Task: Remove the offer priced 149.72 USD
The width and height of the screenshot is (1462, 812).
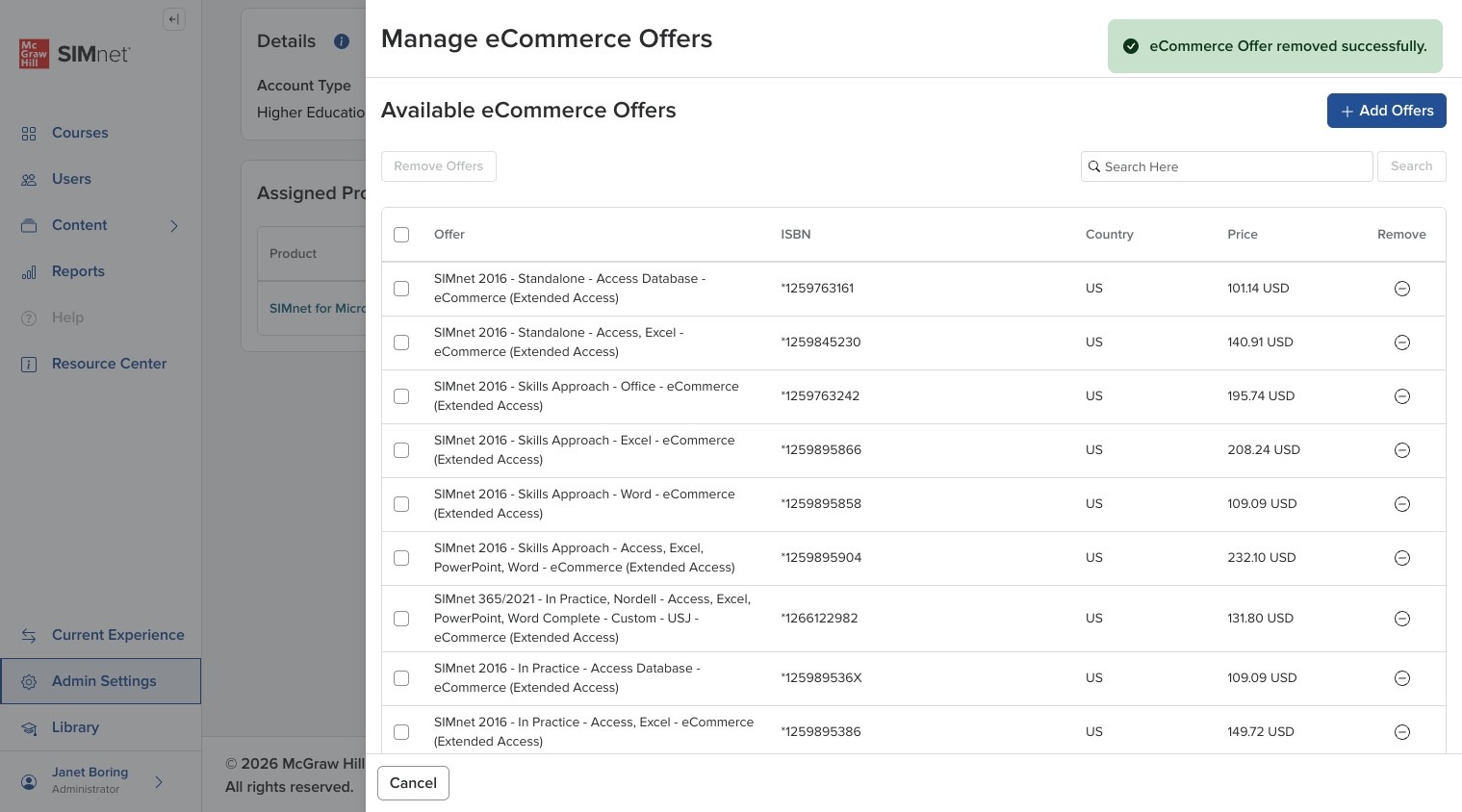Action: point(1402,732)
